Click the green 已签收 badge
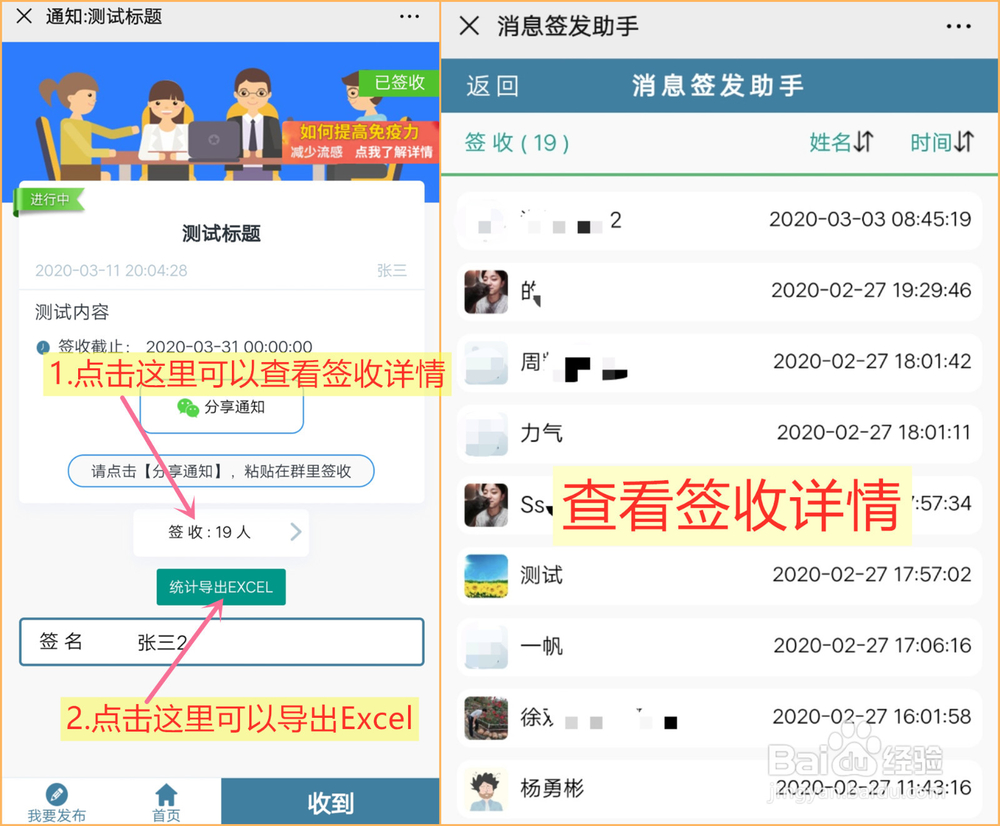 point(399,83)
